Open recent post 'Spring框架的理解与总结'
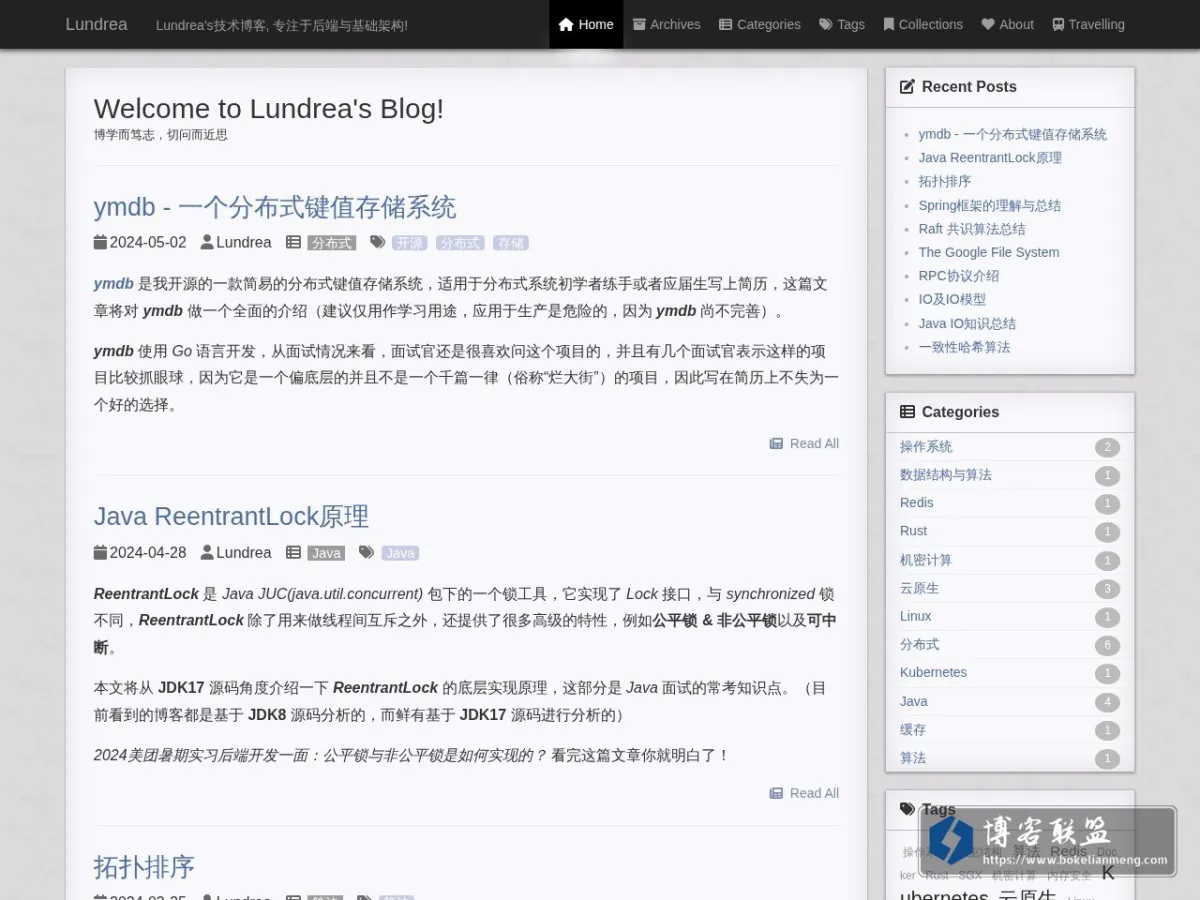This screenshot has height=900, width=1200. click(990, 205)
